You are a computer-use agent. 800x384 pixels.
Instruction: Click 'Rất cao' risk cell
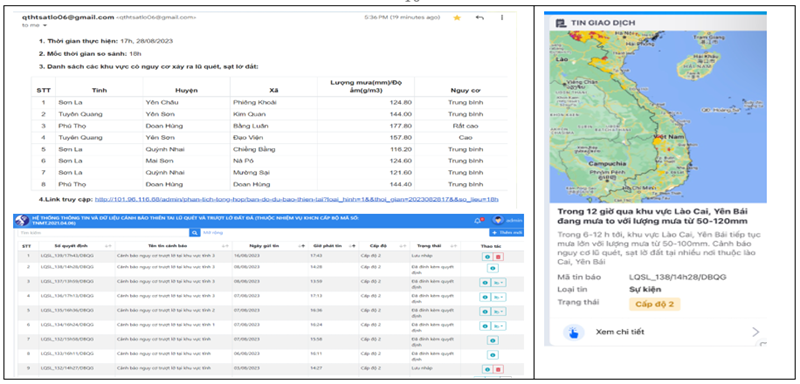click(465, 126)
